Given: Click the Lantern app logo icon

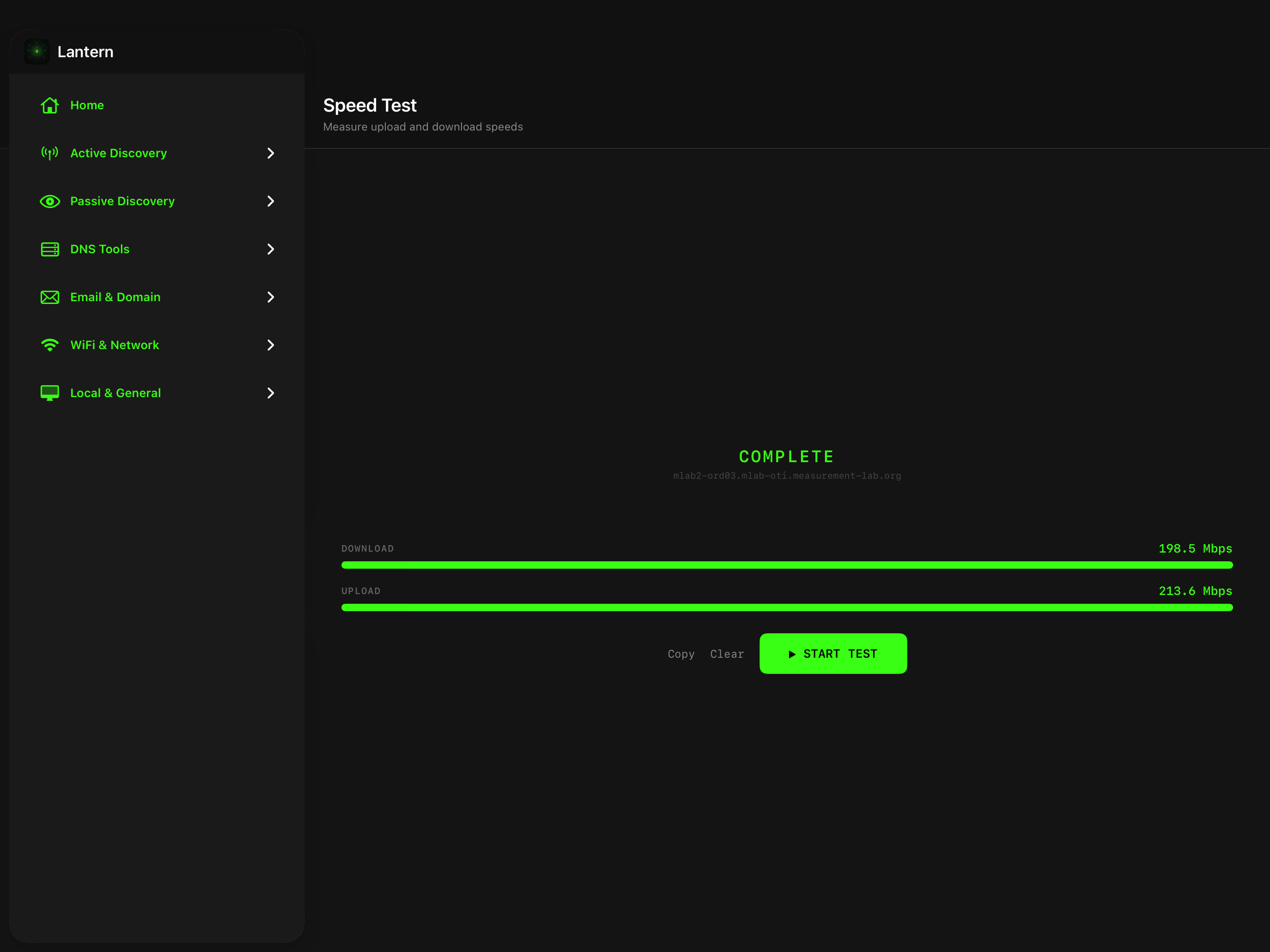Looking at the screenshot, I should (x=37, y=52).
